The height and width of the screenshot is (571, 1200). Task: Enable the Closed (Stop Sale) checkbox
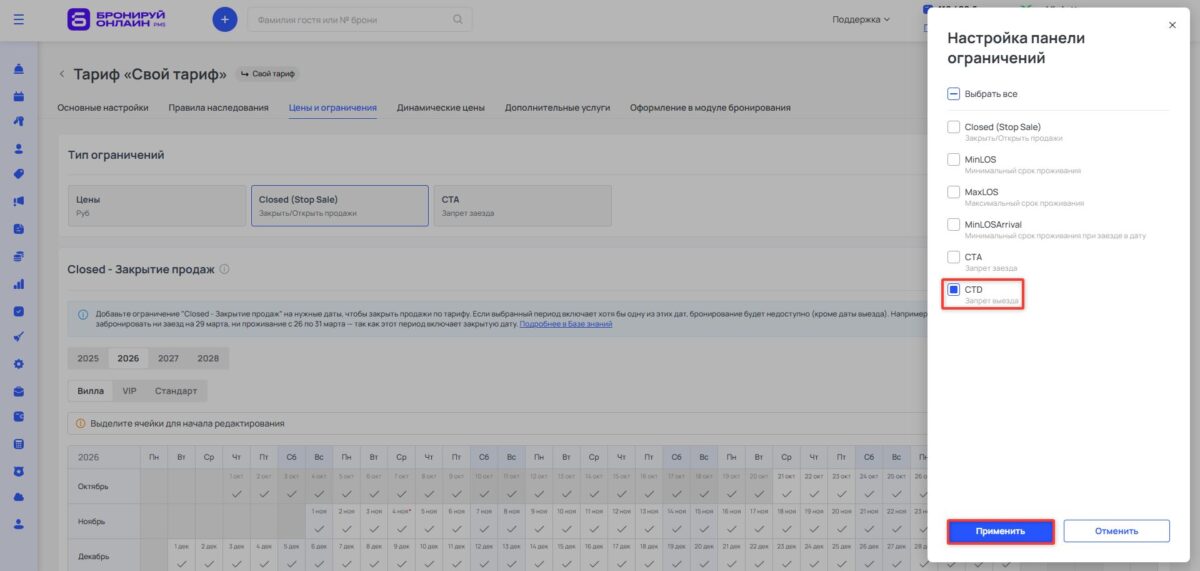[953, 127]
